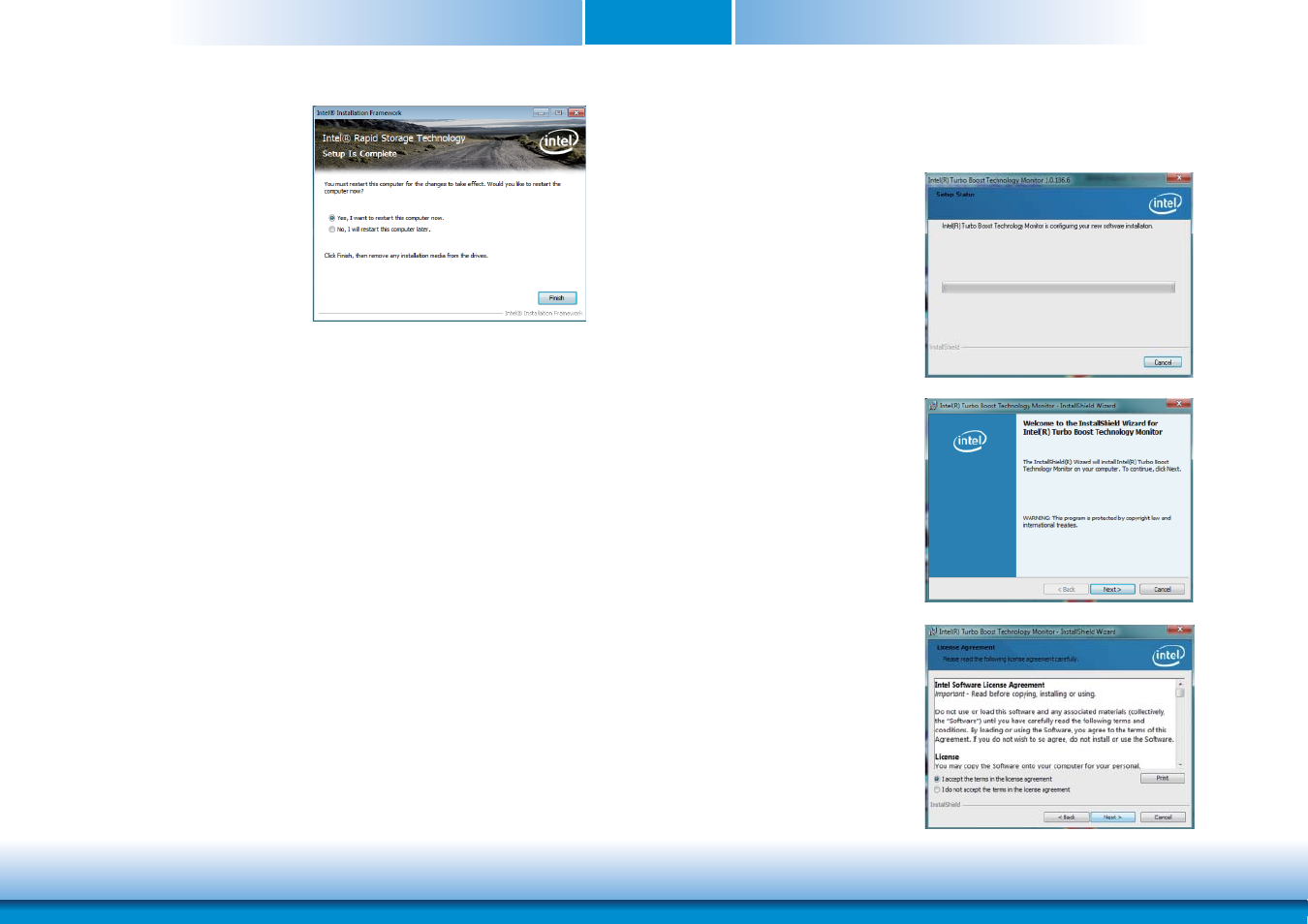1308x924 pixels.
Task: Close the Welcome InstallShield Wizard window
Action: tap(1177, 404)
